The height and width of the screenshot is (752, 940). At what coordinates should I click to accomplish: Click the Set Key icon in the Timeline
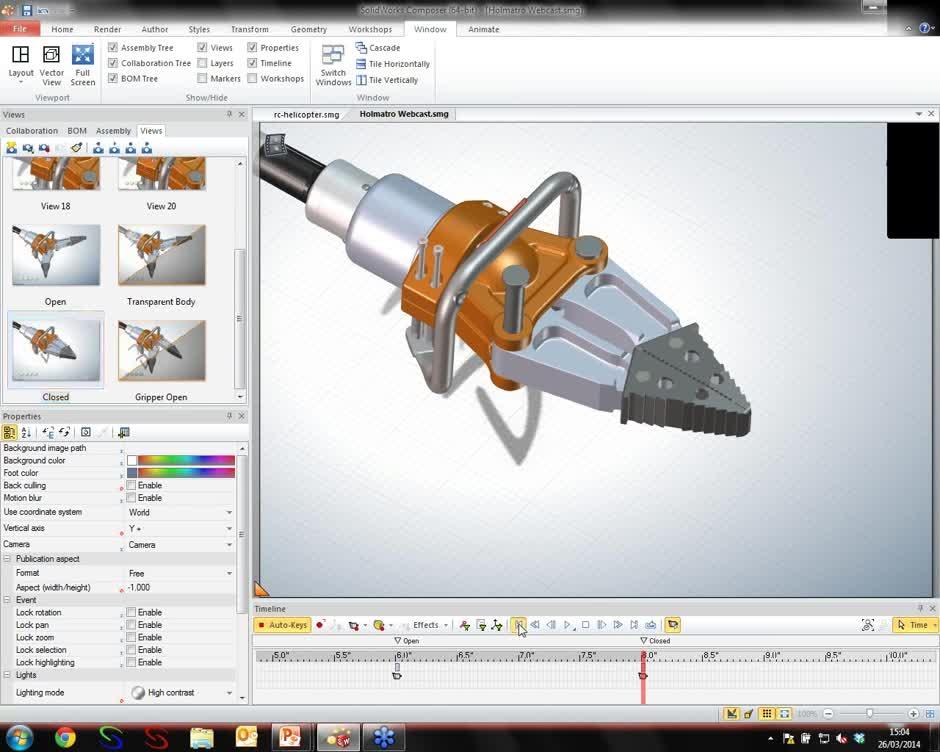click(463, 625)
